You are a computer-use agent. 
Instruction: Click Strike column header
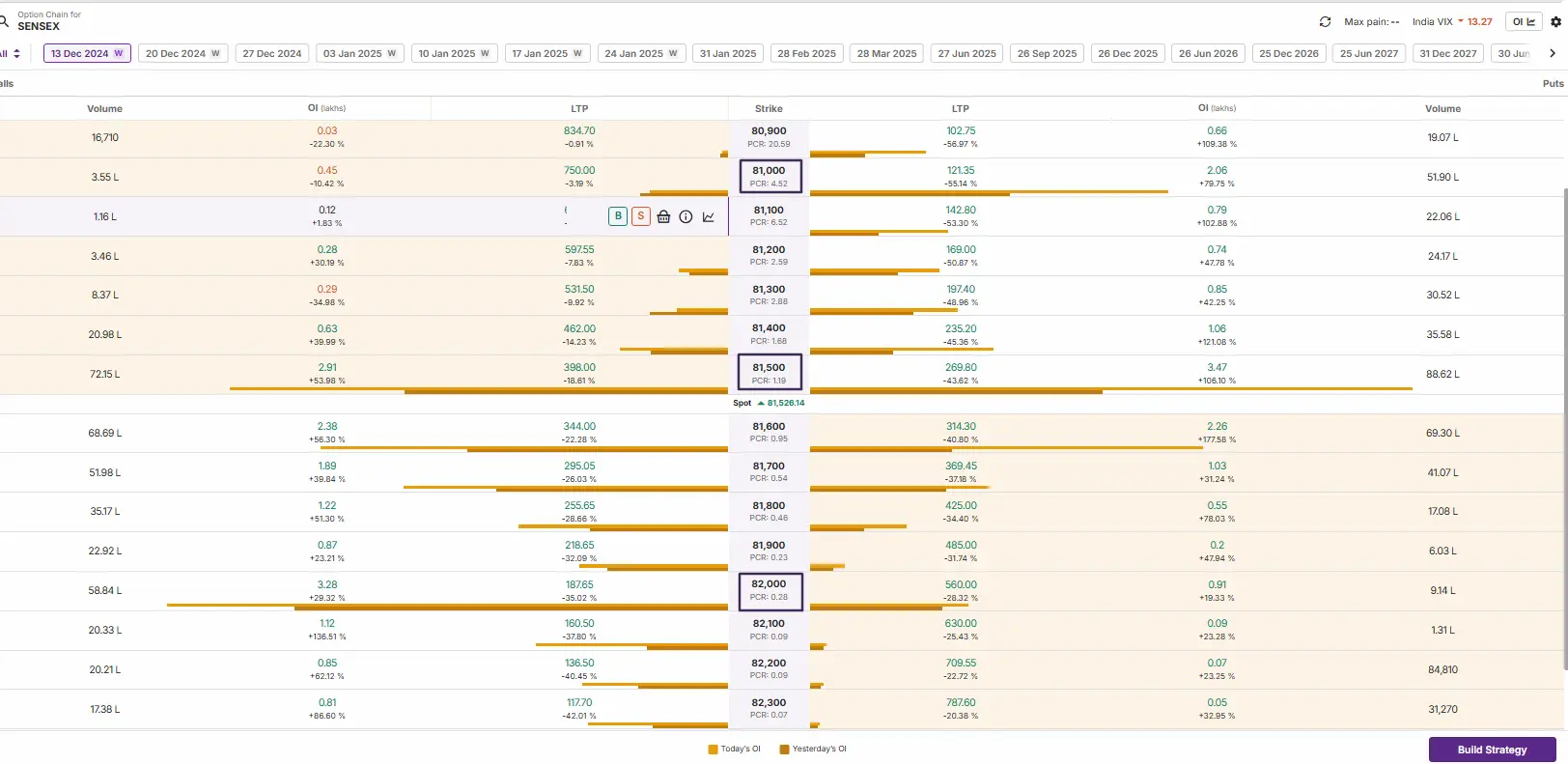(769, 108)
